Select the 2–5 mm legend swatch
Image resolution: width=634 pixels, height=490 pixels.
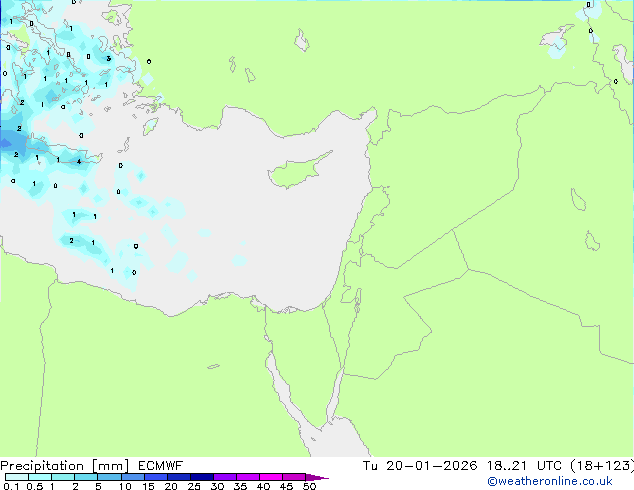pyautogui.click(x=86, y=477)
